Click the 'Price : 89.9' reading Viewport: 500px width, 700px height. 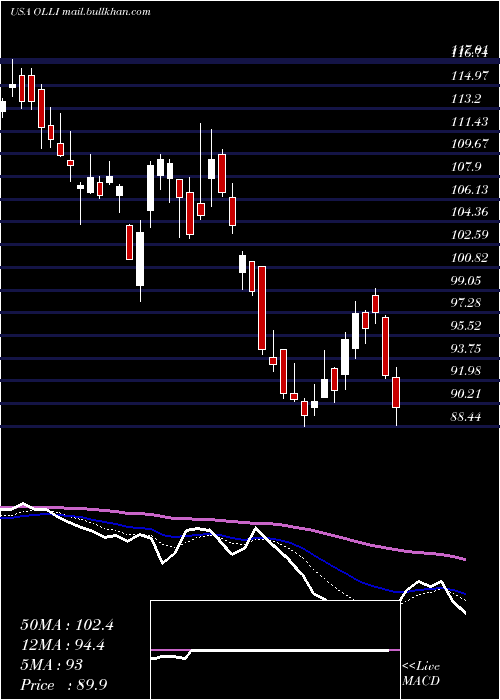(x=63, y=685)
